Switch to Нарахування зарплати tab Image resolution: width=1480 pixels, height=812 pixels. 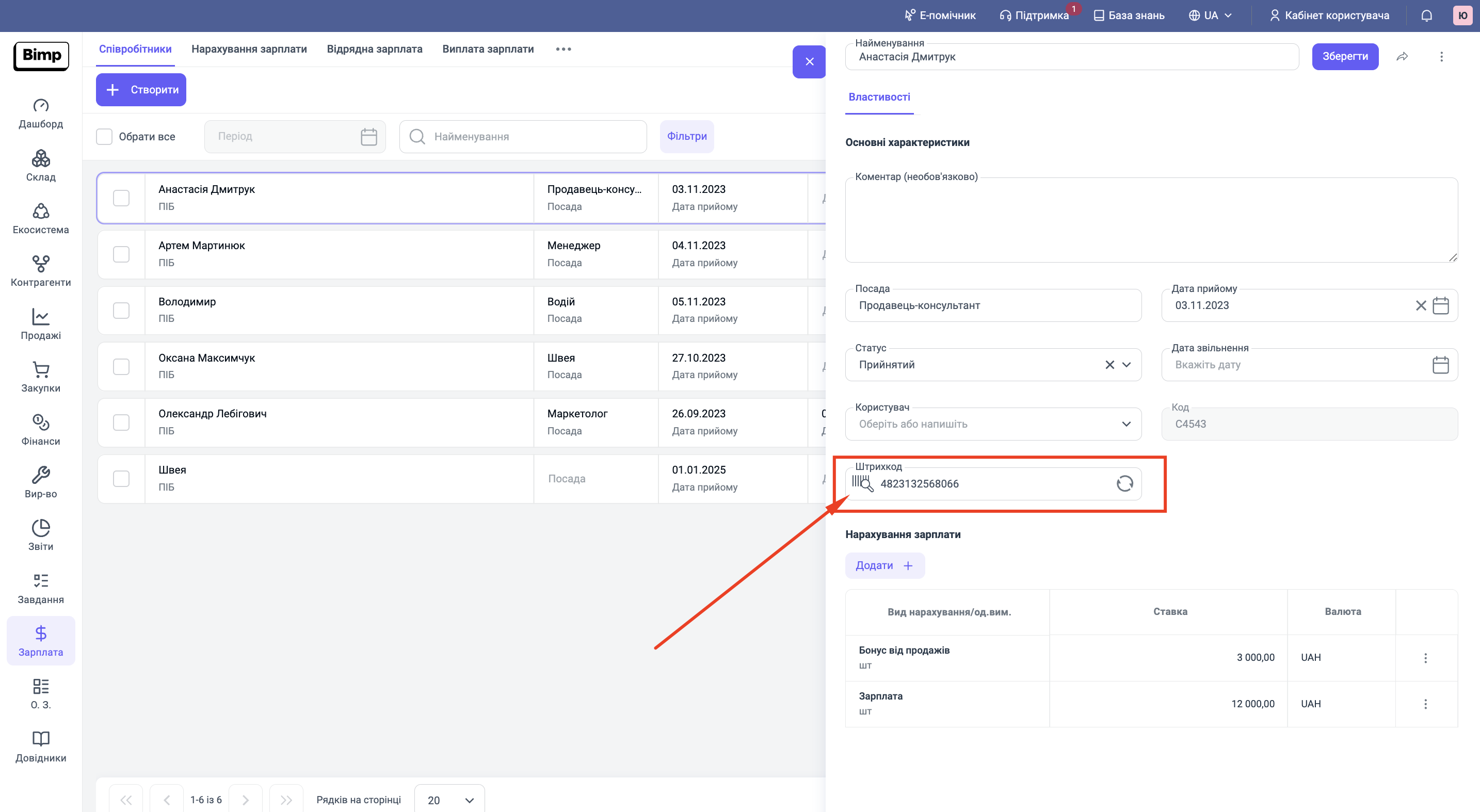(x=249, y=49)
